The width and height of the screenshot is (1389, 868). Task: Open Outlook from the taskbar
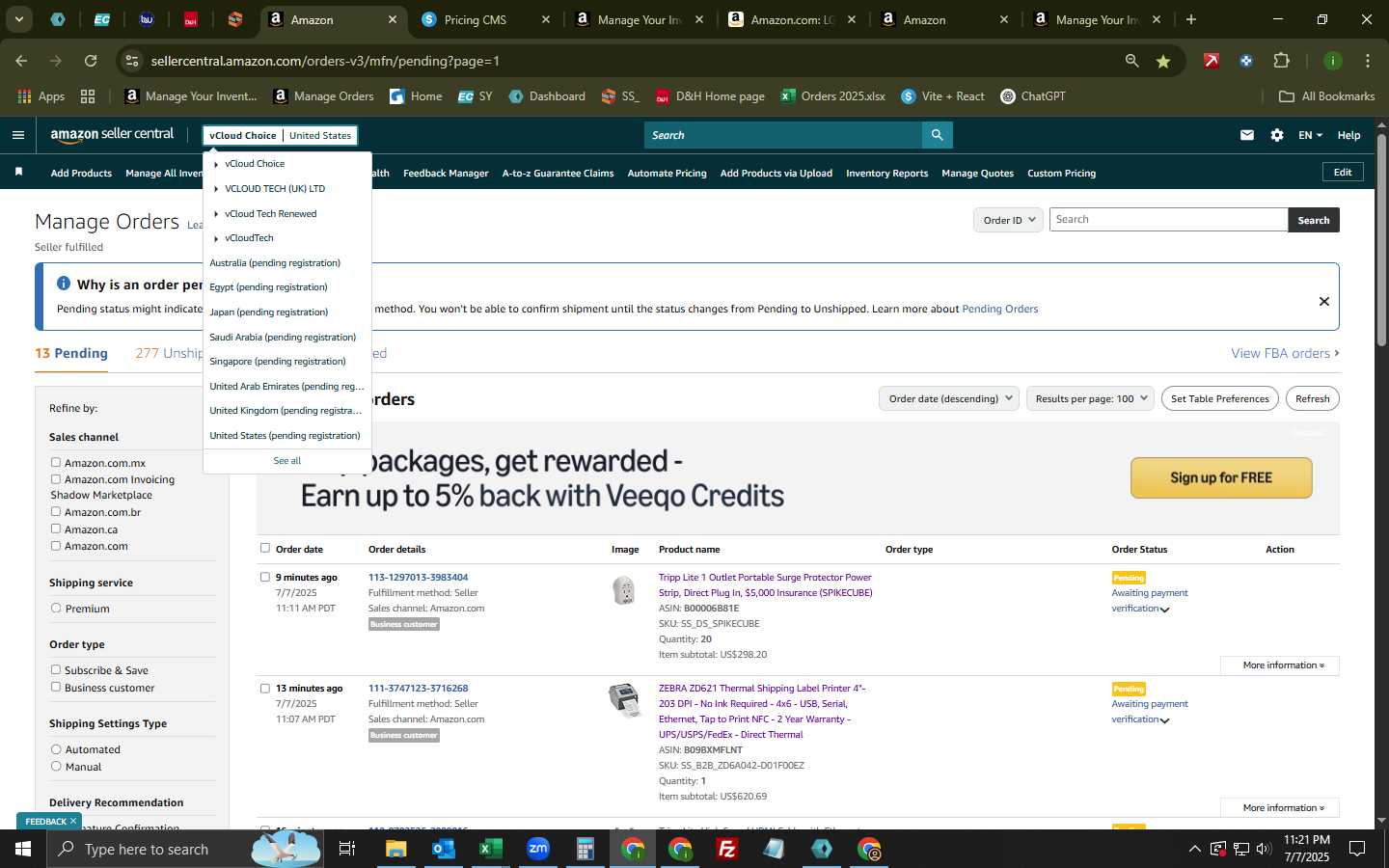coord(443,849)
